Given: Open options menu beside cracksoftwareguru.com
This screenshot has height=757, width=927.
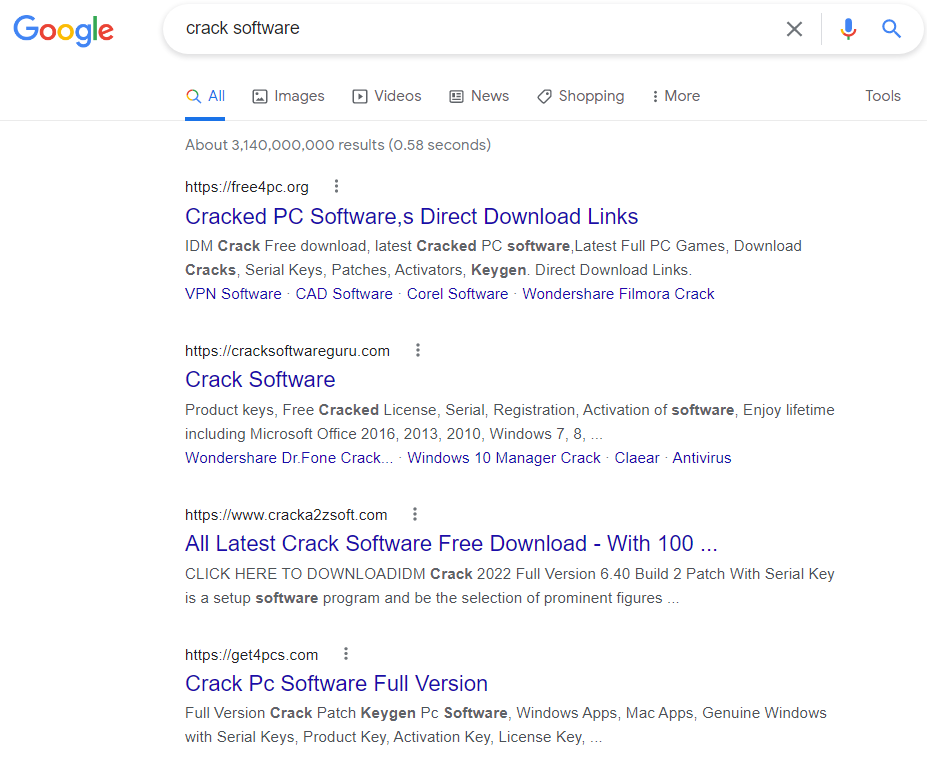Looking at the screenshot, I should pos(418,350).
